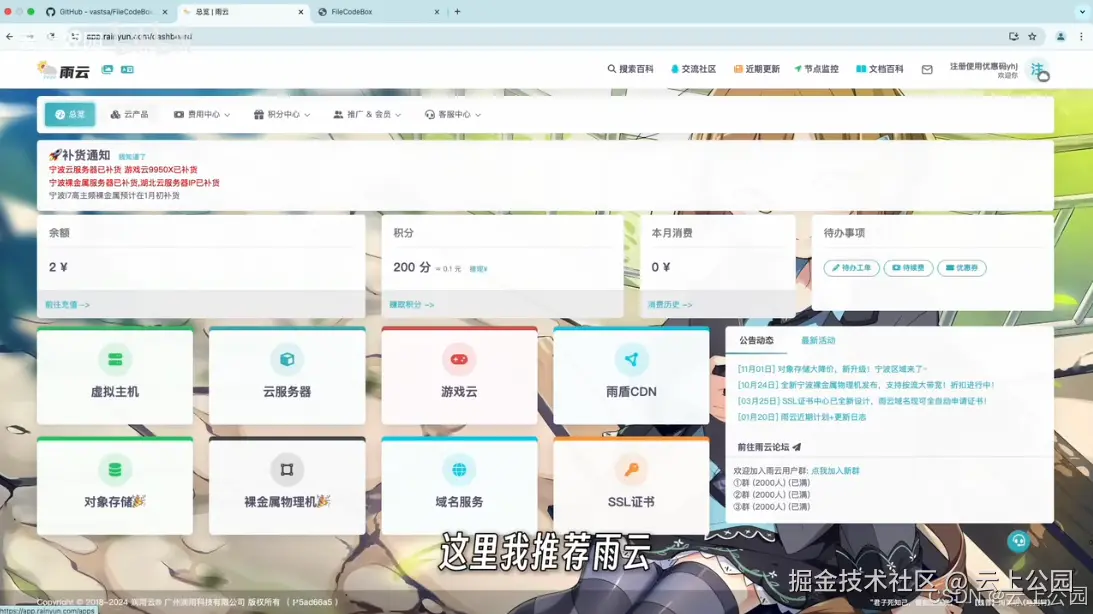
Task: Open the 积分中心 dropdown
Action: coord(282,113)
